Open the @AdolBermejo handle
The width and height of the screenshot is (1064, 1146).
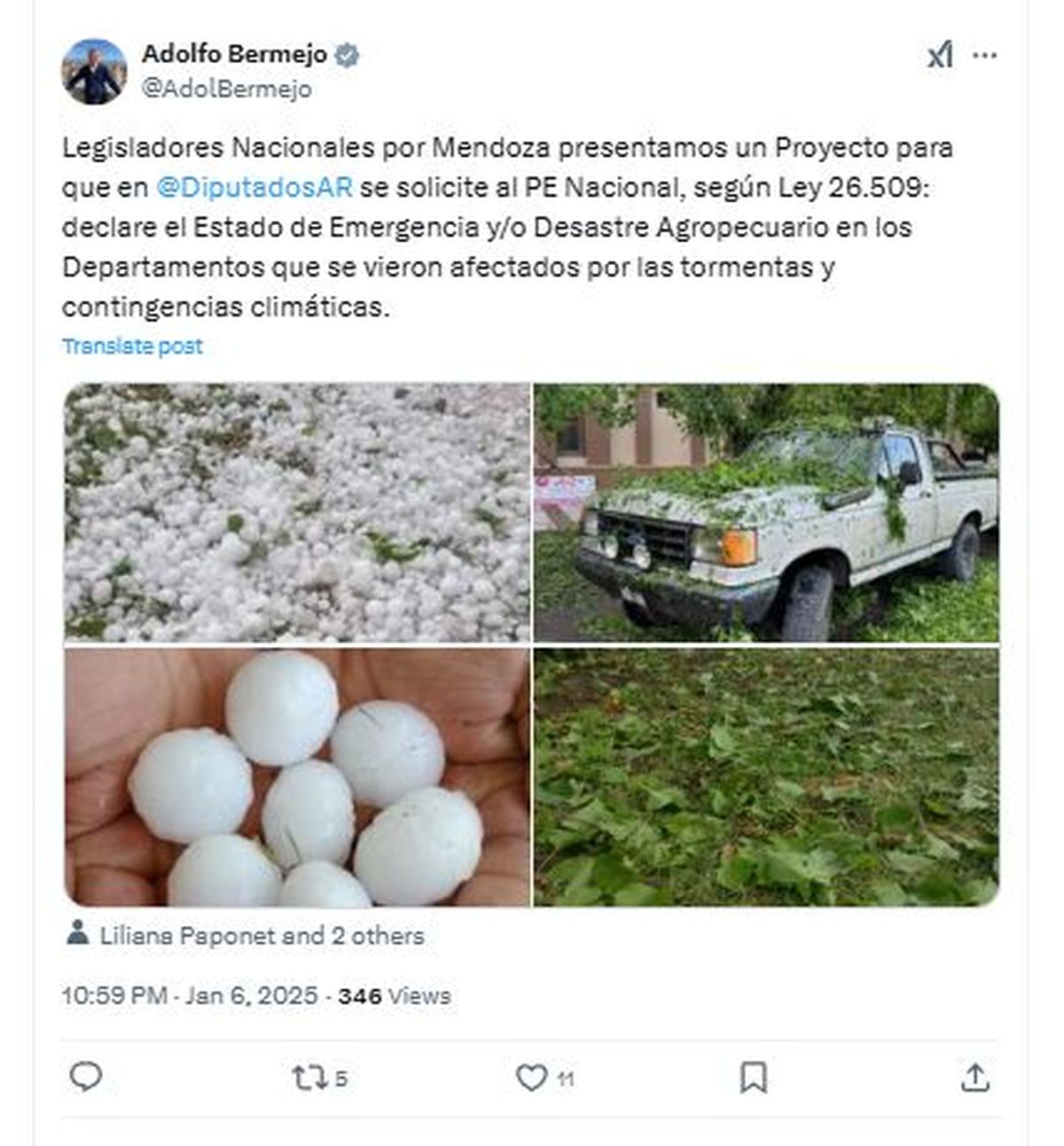tap(227, 90)
